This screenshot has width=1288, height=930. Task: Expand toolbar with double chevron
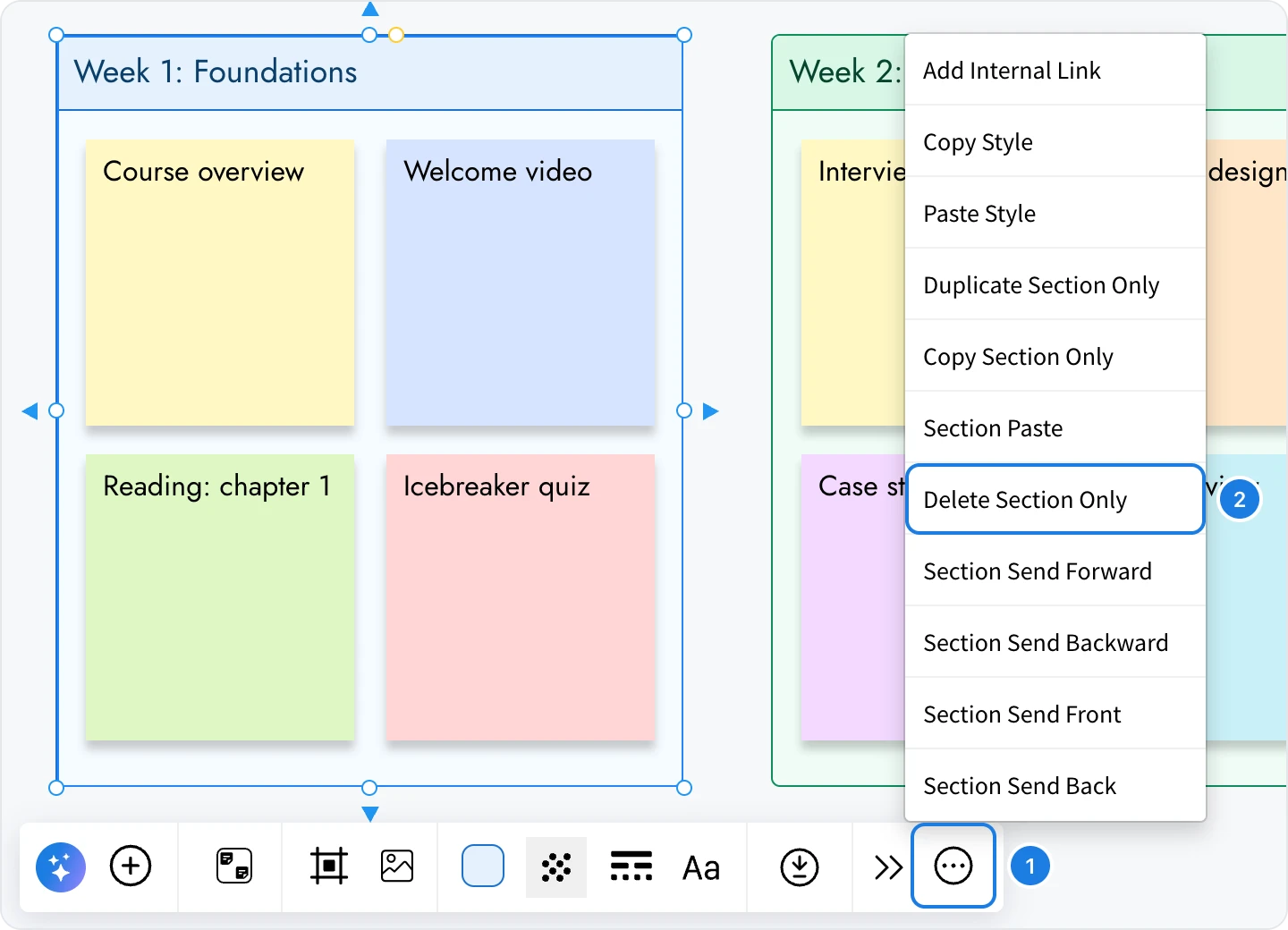tap(888, 867)
